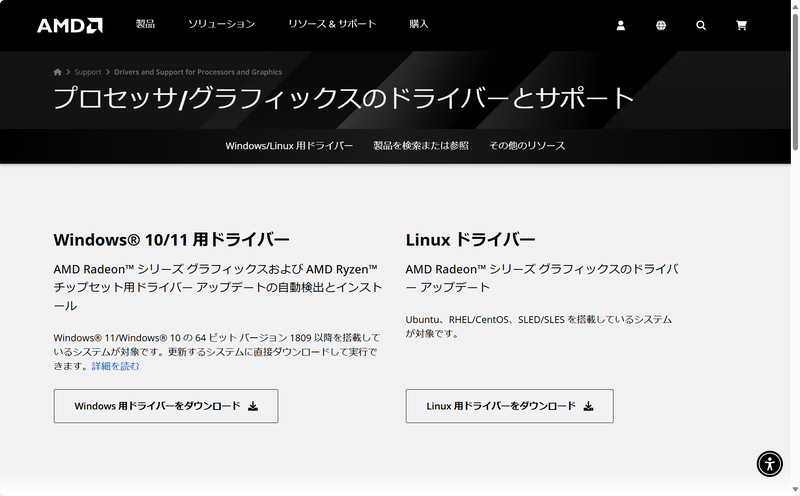Open the 購入 menu
The width and height of the screenshot is (800, 496).
pyautogui.click(x=419, y=24)
